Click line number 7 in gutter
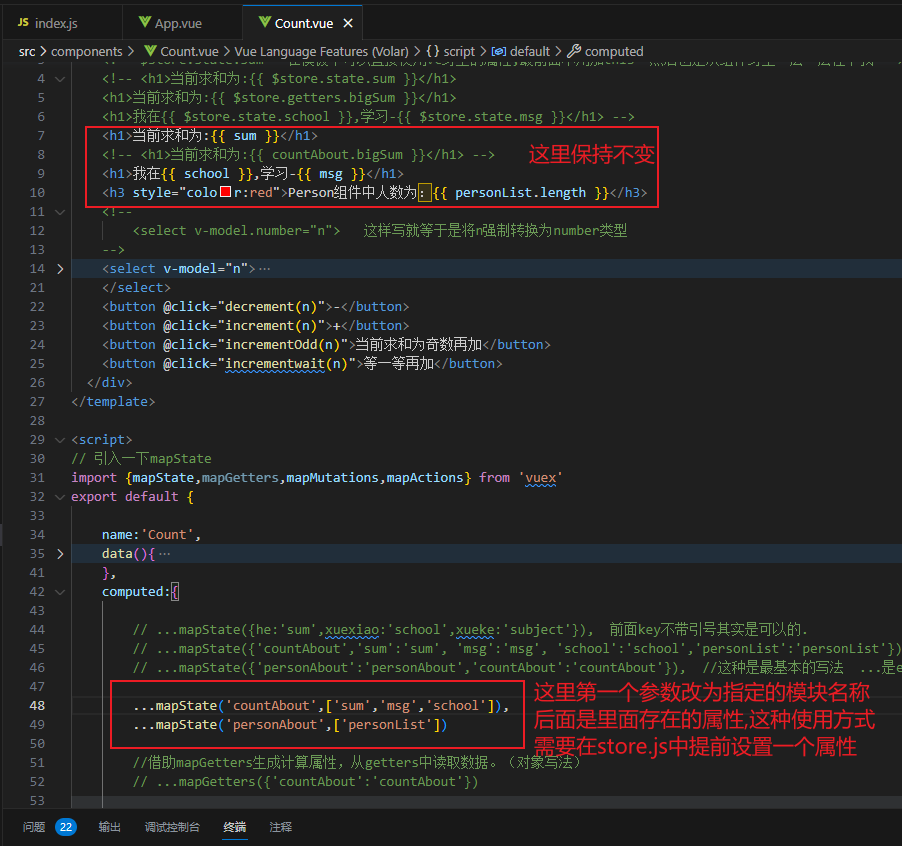The height and width of the screenshot is (846, 902). click(40, 136)
